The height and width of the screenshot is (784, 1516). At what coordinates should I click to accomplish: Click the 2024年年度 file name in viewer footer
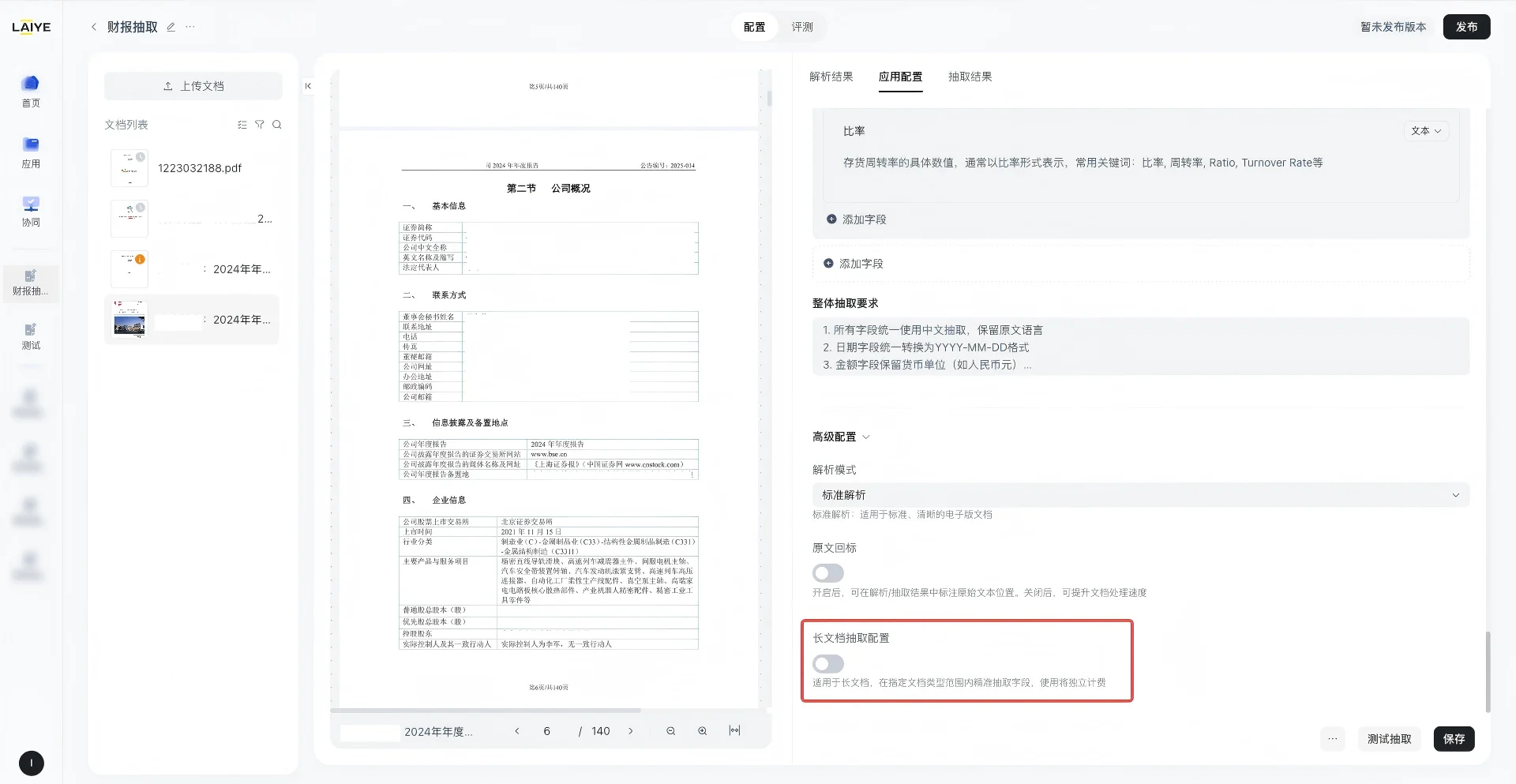(x=438, y=732)
